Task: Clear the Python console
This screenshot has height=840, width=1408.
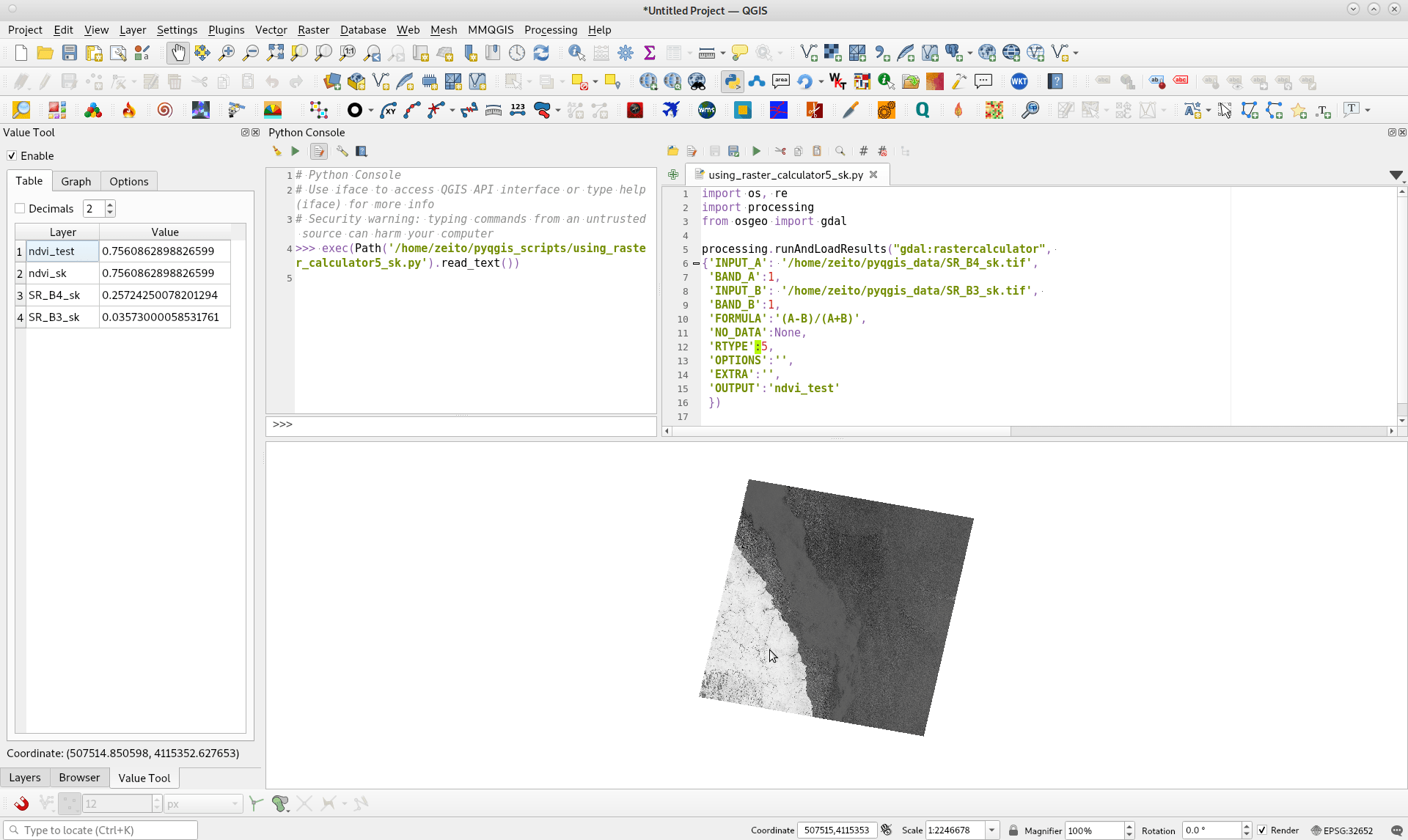Action: point(276,151)
